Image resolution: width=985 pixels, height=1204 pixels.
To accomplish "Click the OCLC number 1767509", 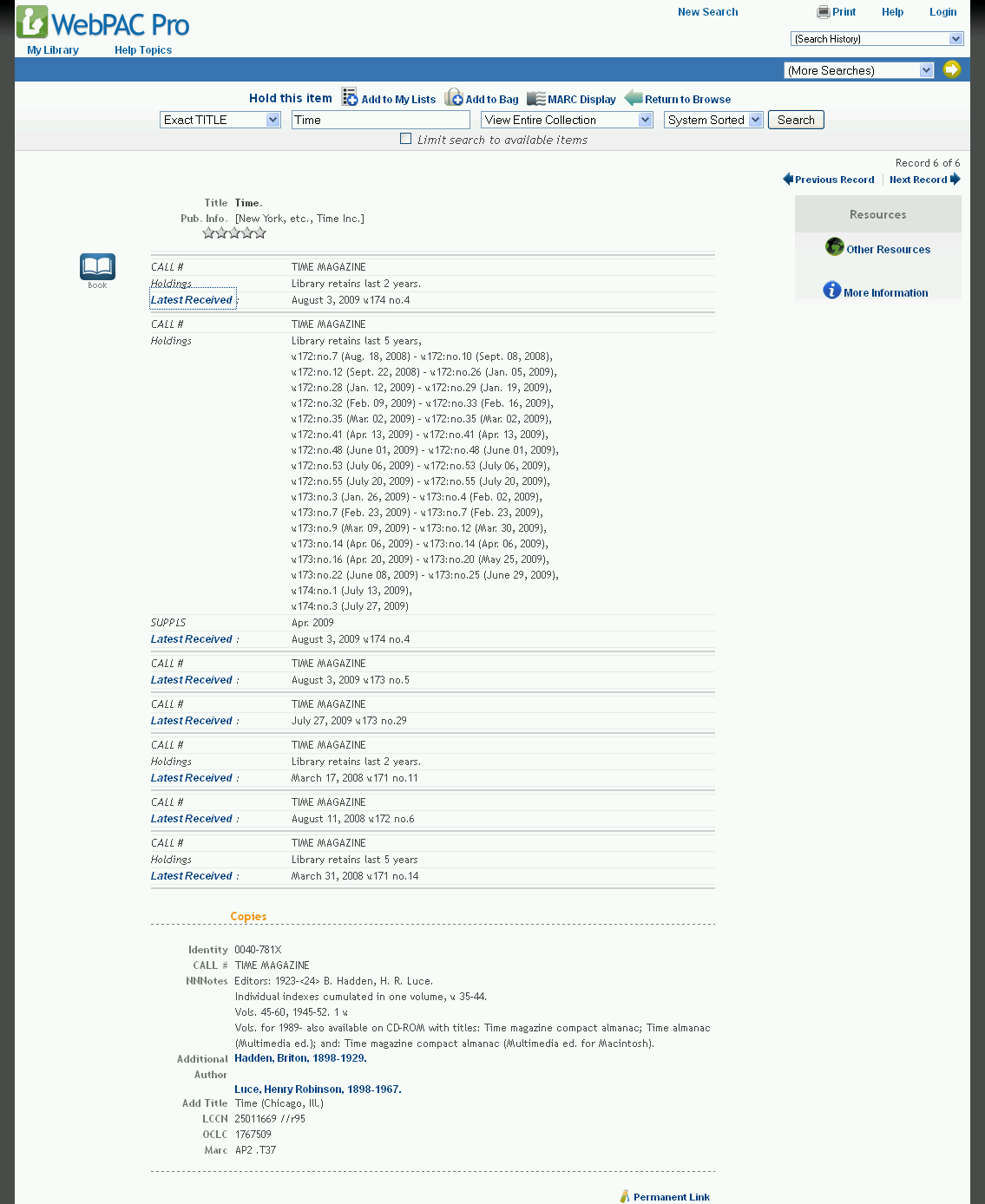I will coord(253,1135).
